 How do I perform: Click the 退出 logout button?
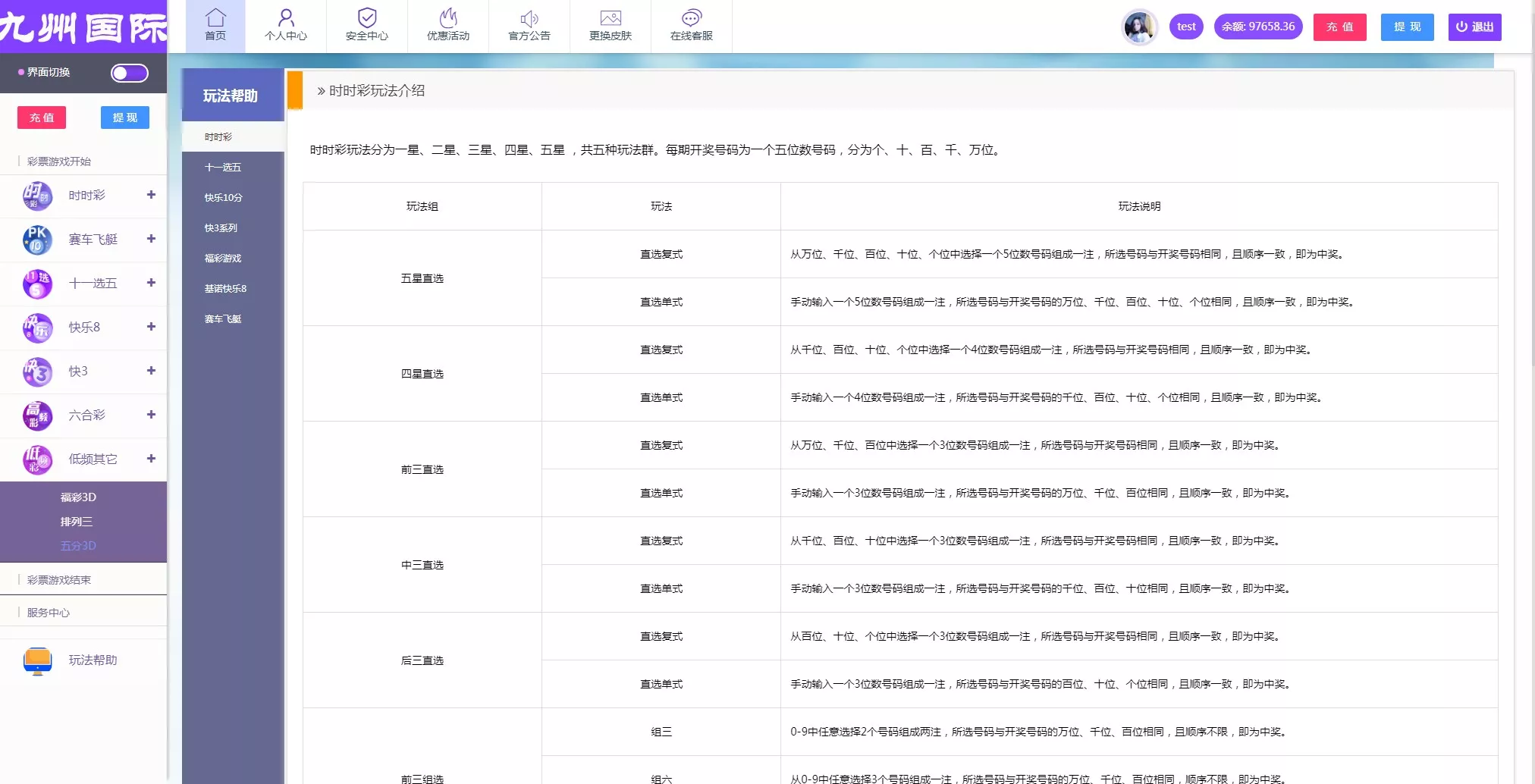(1474, 27)
